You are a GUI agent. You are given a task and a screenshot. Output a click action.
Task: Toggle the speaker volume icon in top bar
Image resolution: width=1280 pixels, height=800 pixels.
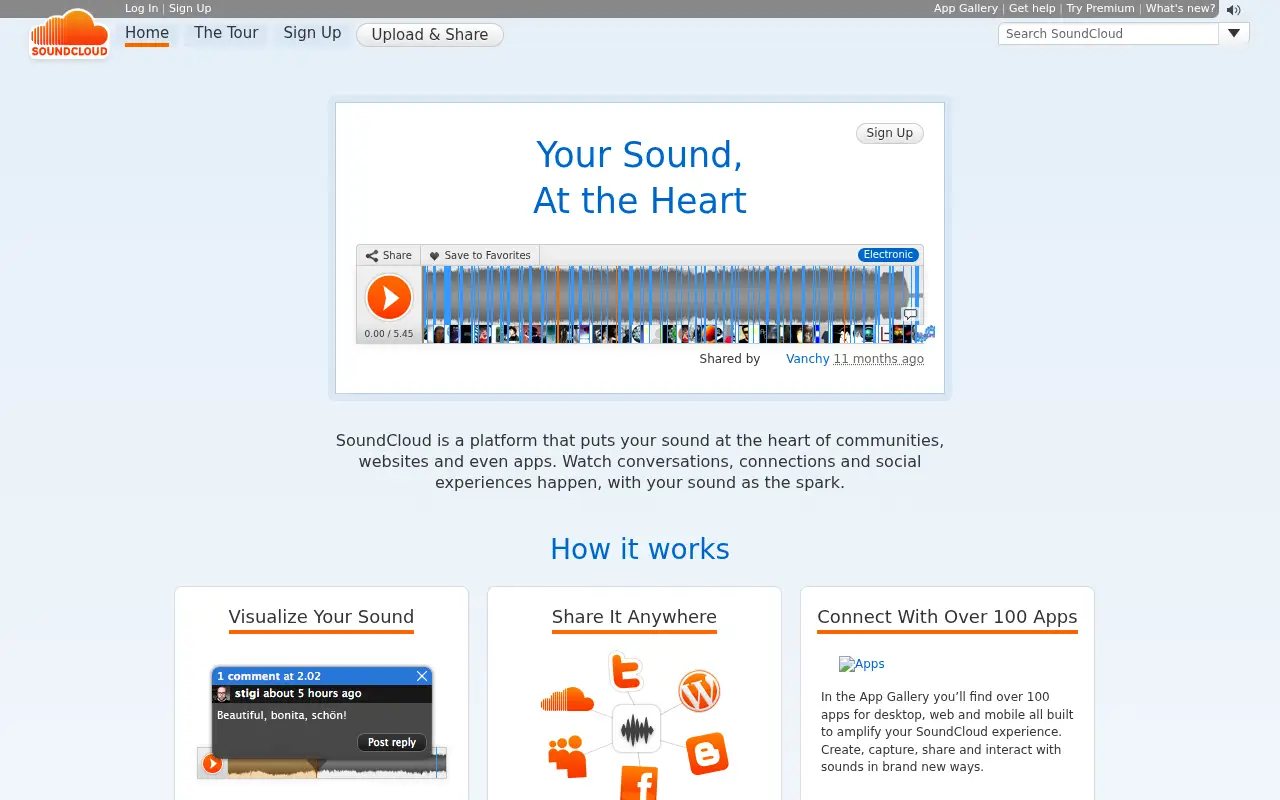[1233, 10]
